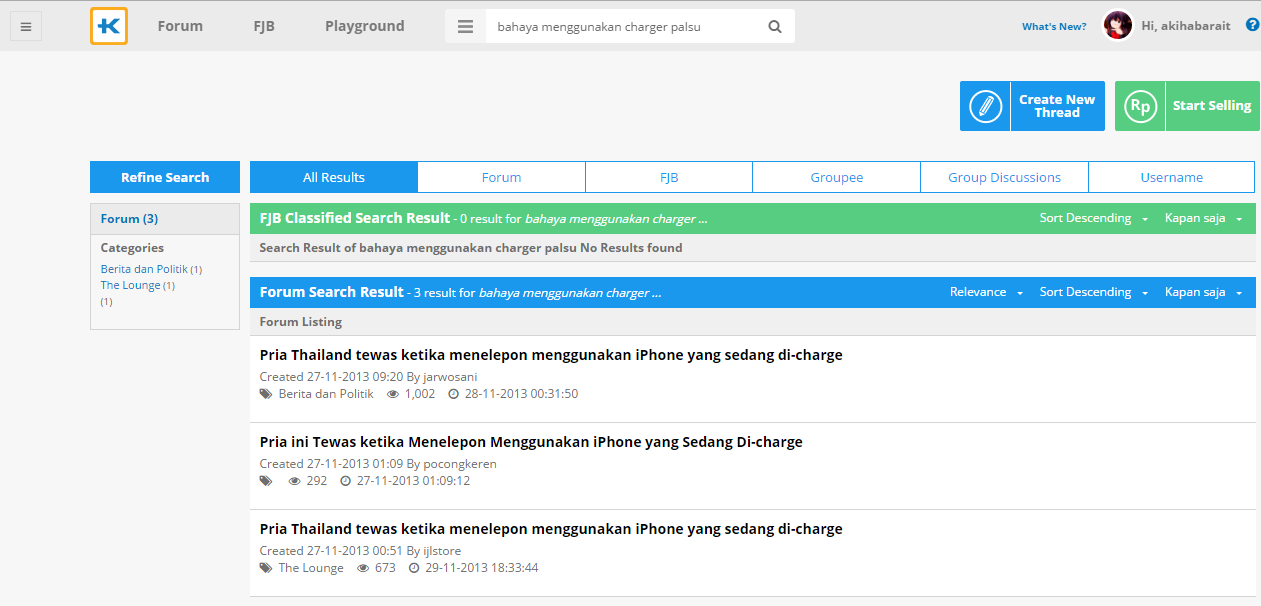Click the tag icon next to Berita dan Politik
The image size is (1261, 606).
click(x=266, y=394)
